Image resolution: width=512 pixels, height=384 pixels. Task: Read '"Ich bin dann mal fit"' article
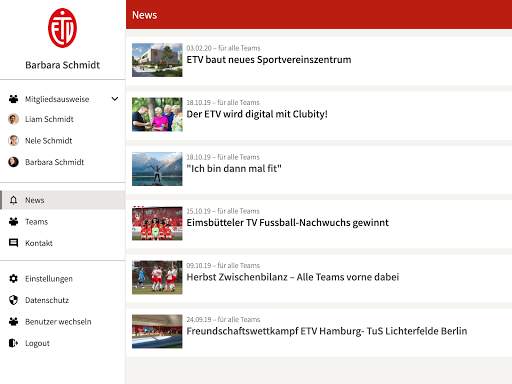click(234, 168)
